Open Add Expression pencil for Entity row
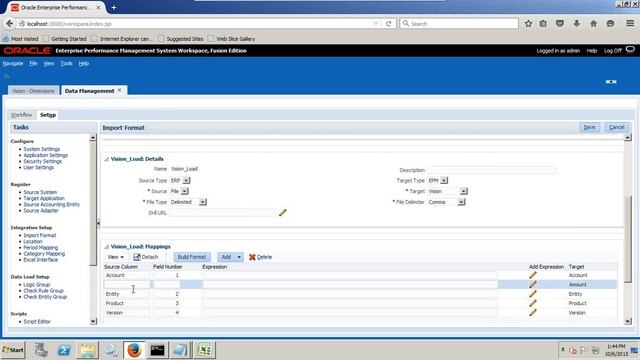 (533, 294)
